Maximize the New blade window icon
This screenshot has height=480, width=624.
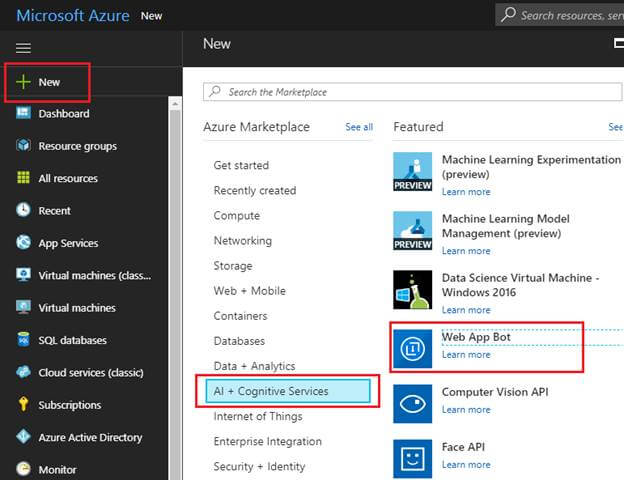coord(619,43)
